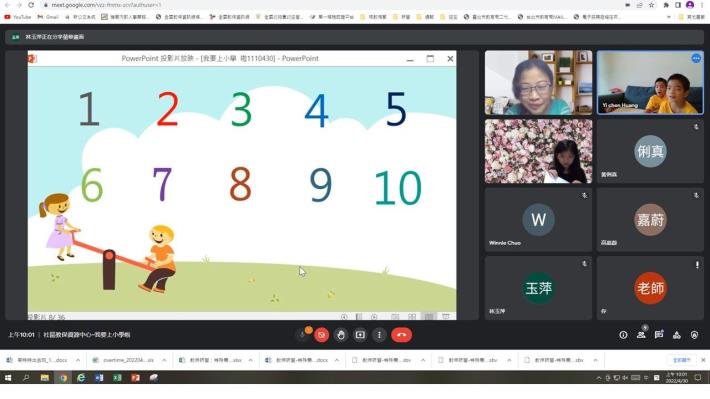The image size is (710, 399).
Task: Switch to Chrome on taskbar
Action: [x=63, y=377]
